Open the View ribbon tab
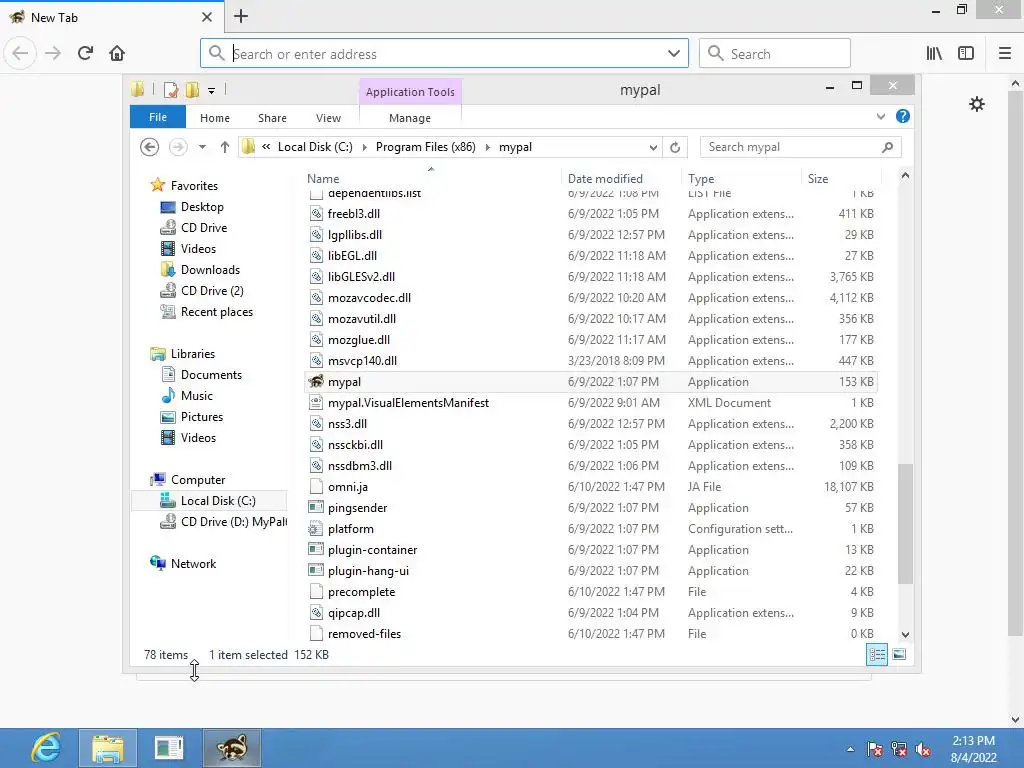 328,118
